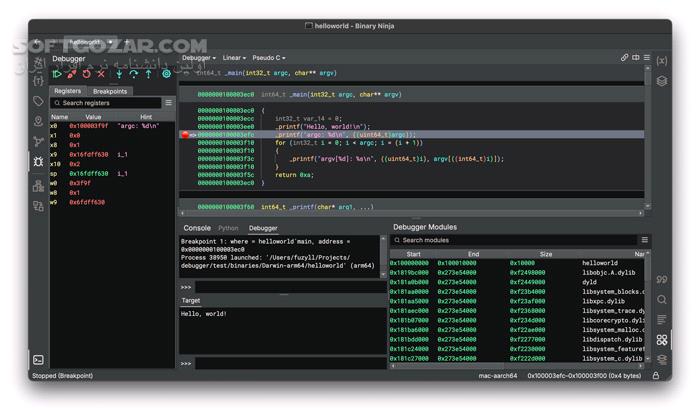Click the split view pane icon

(x=636, y=58)
